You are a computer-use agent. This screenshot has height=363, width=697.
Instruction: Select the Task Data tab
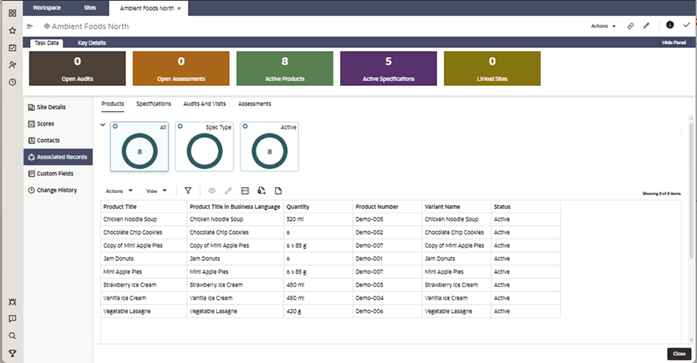tap(47, 43)
